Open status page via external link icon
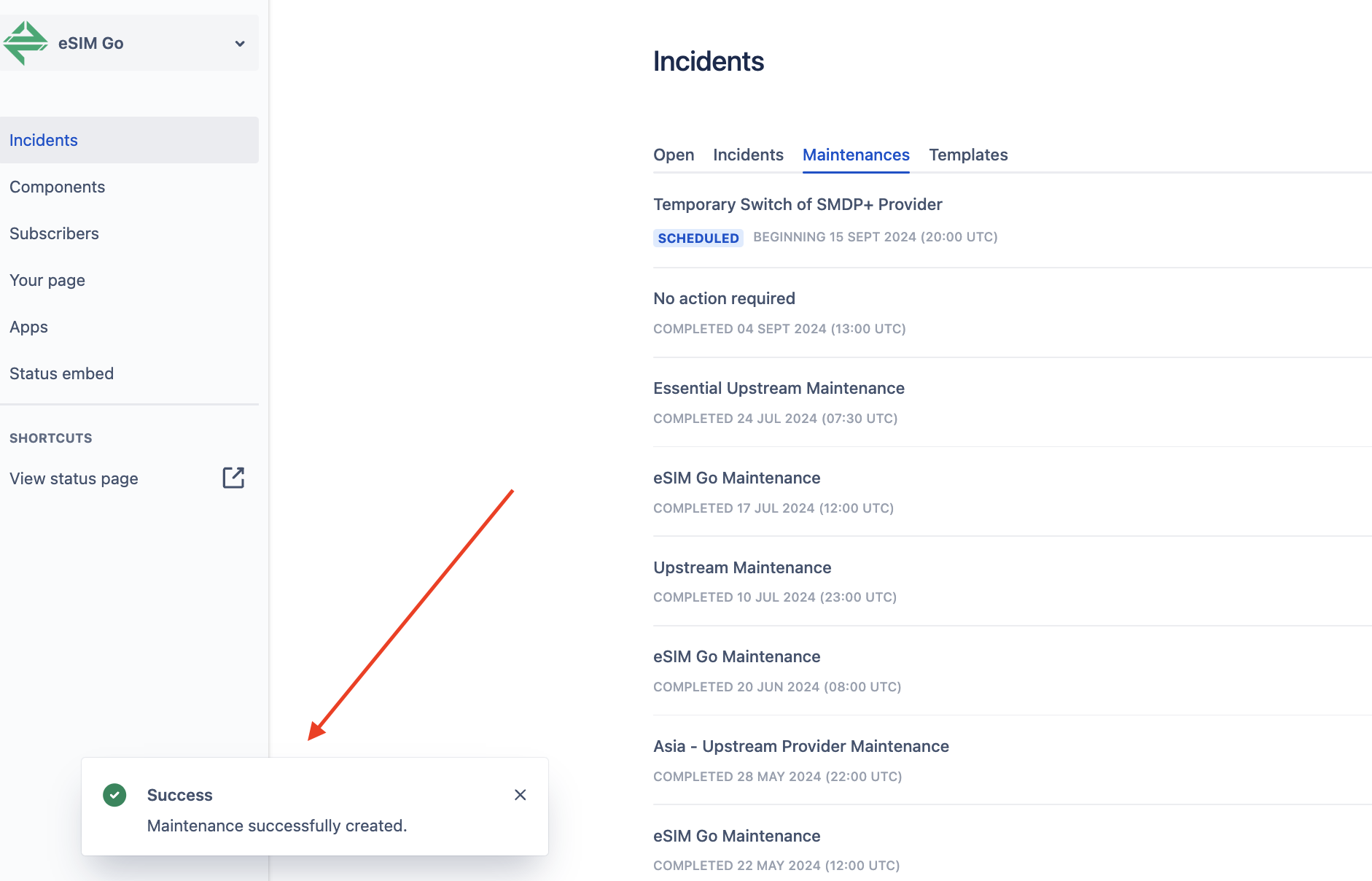This screenshot has width=1372, height=881. 233,478
